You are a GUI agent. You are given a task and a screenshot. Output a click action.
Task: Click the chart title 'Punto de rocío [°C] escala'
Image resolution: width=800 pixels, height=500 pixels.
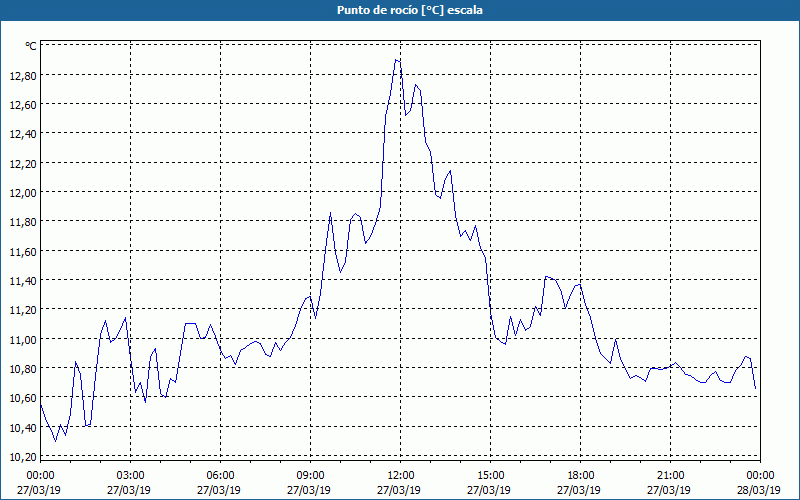[x=410, y=10]
